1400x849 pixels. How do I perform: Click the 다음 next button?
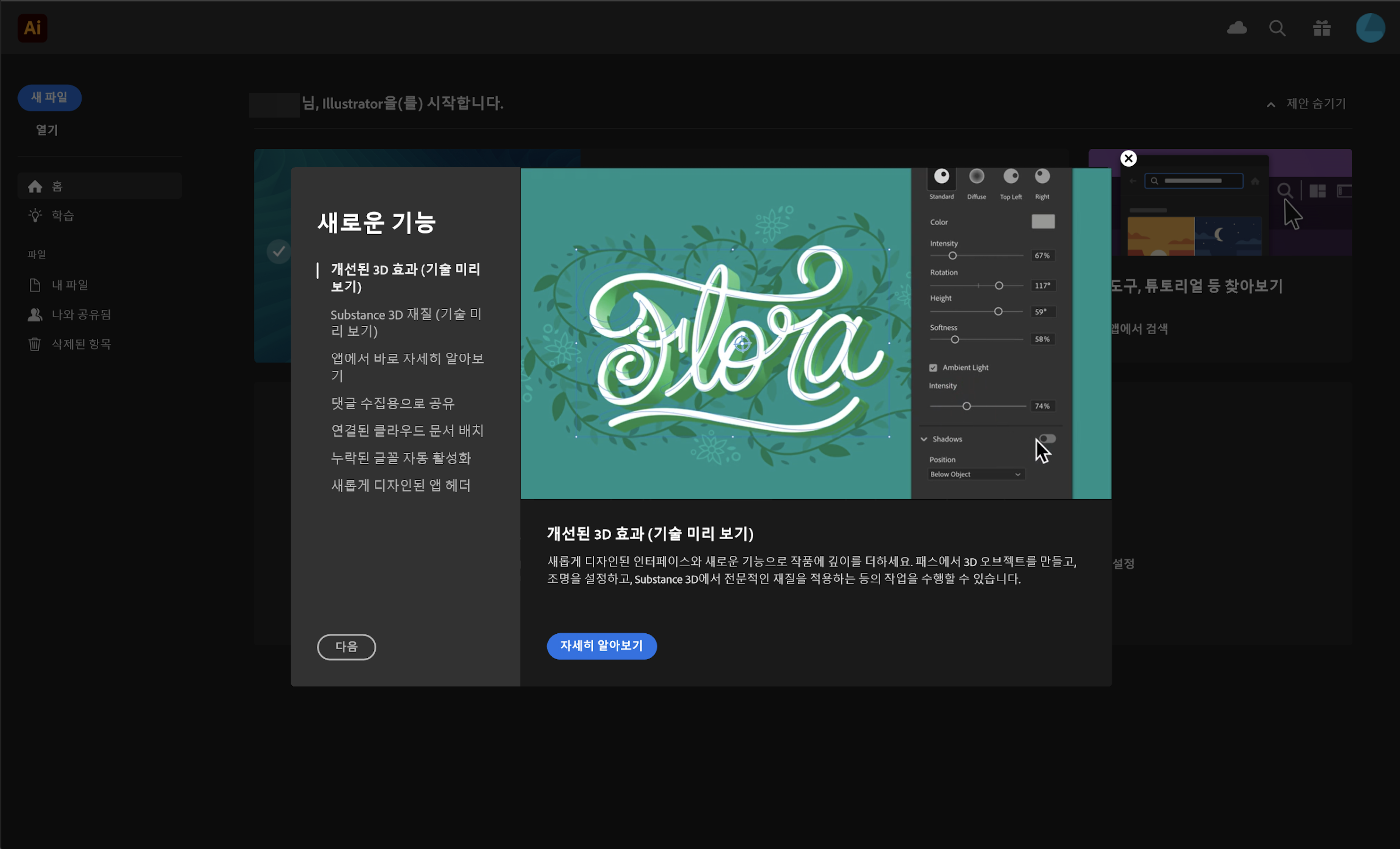346,647
